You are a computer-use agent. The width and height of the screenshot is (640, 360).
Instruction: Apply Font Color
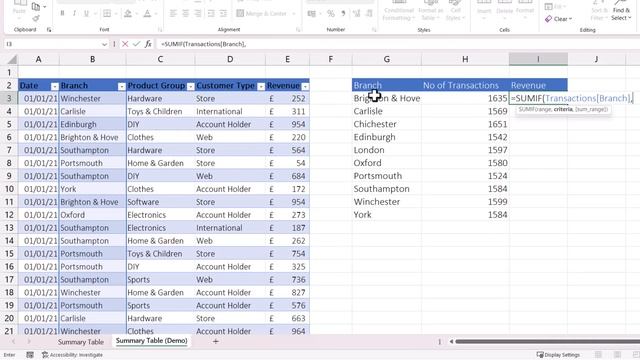147,13
